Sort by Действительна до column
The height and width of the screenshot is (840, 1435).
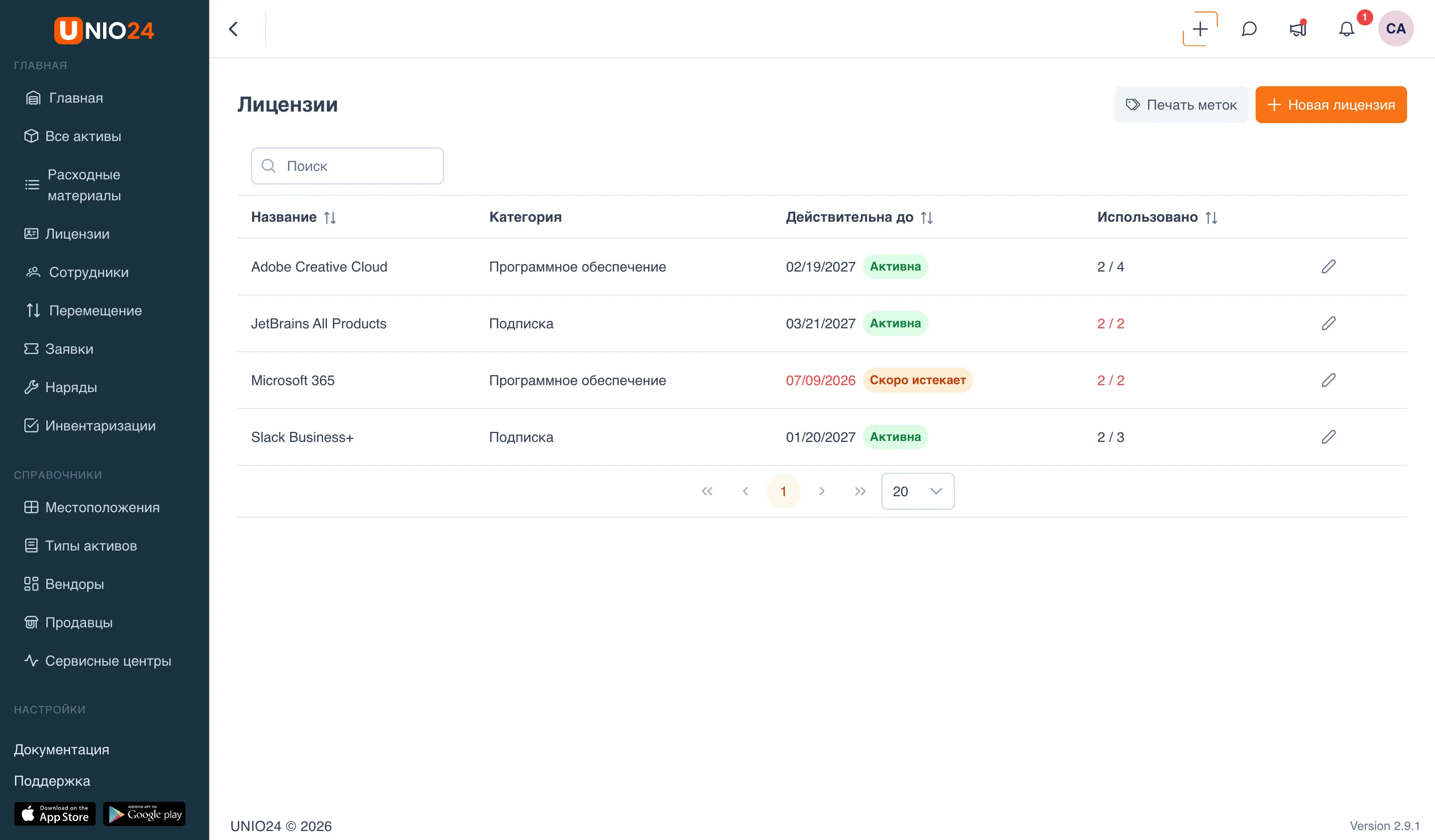click(x=926, y=218)
